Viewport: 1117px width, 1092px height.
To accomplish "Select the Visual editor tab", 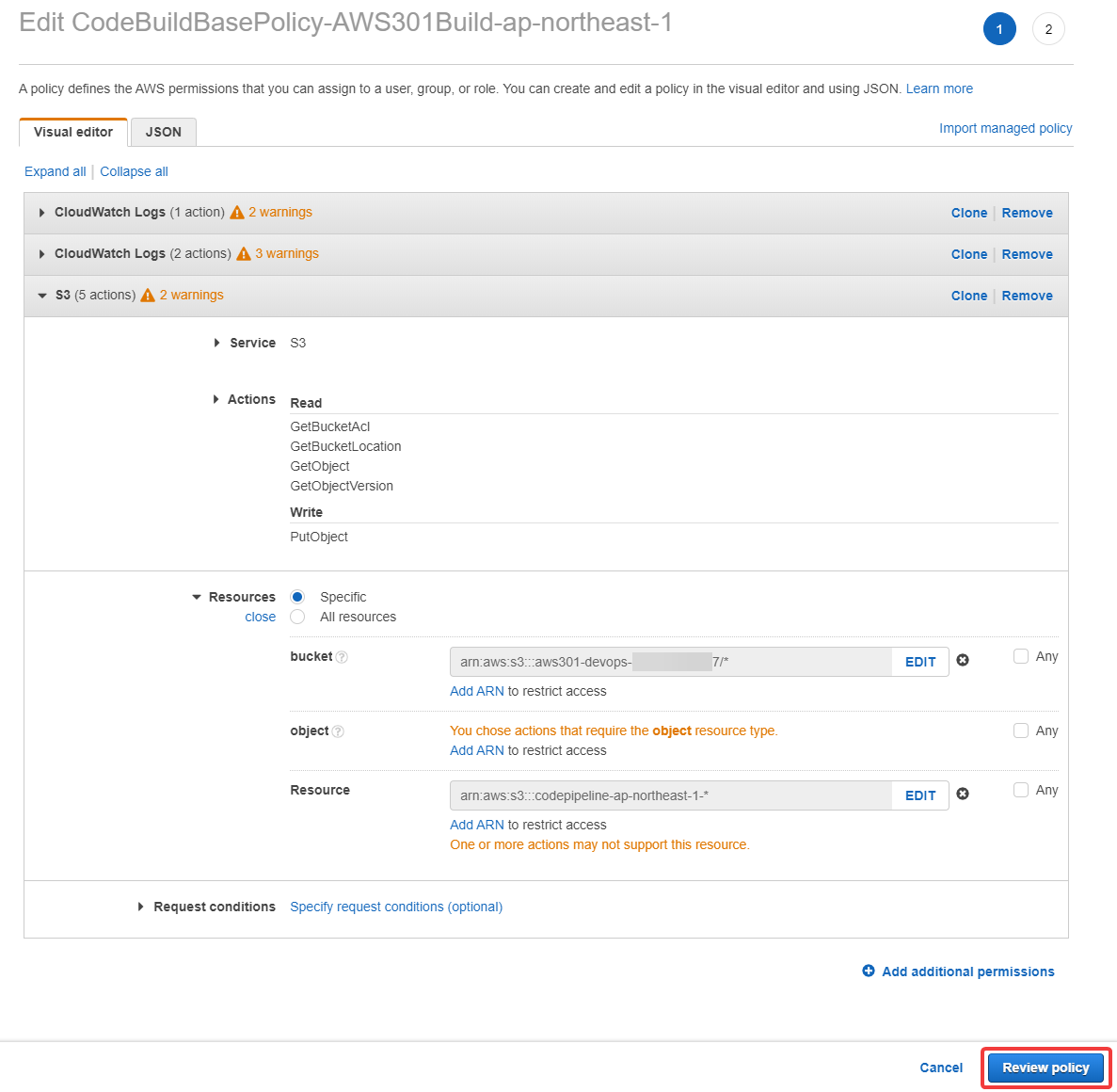I will tap(73, 132).
